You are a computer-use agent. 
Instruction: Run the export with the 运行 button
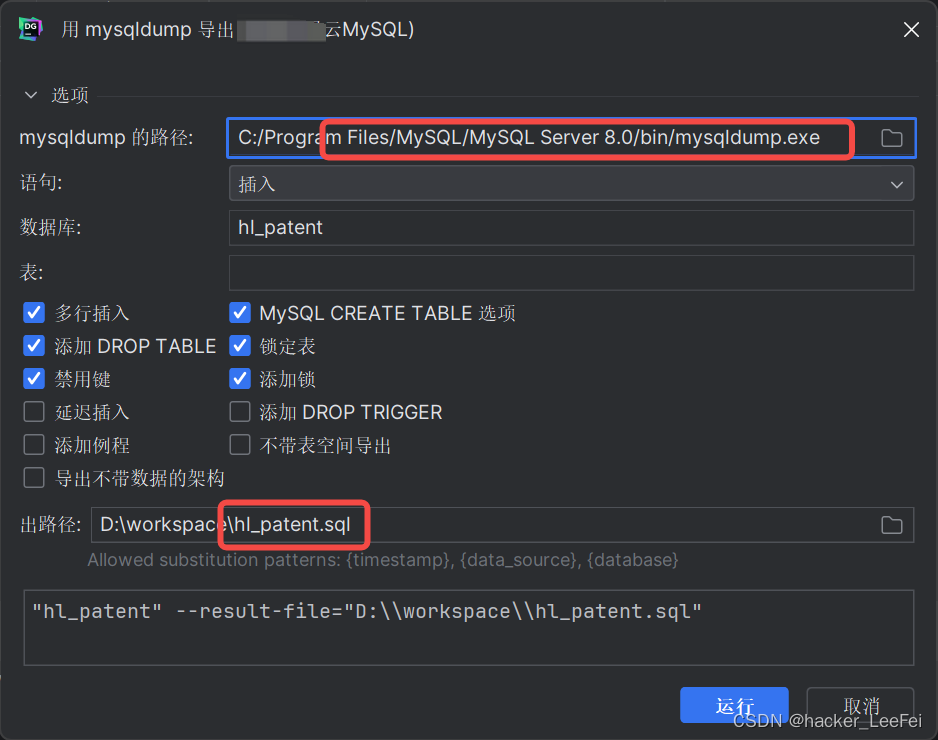tap(734, 705)
